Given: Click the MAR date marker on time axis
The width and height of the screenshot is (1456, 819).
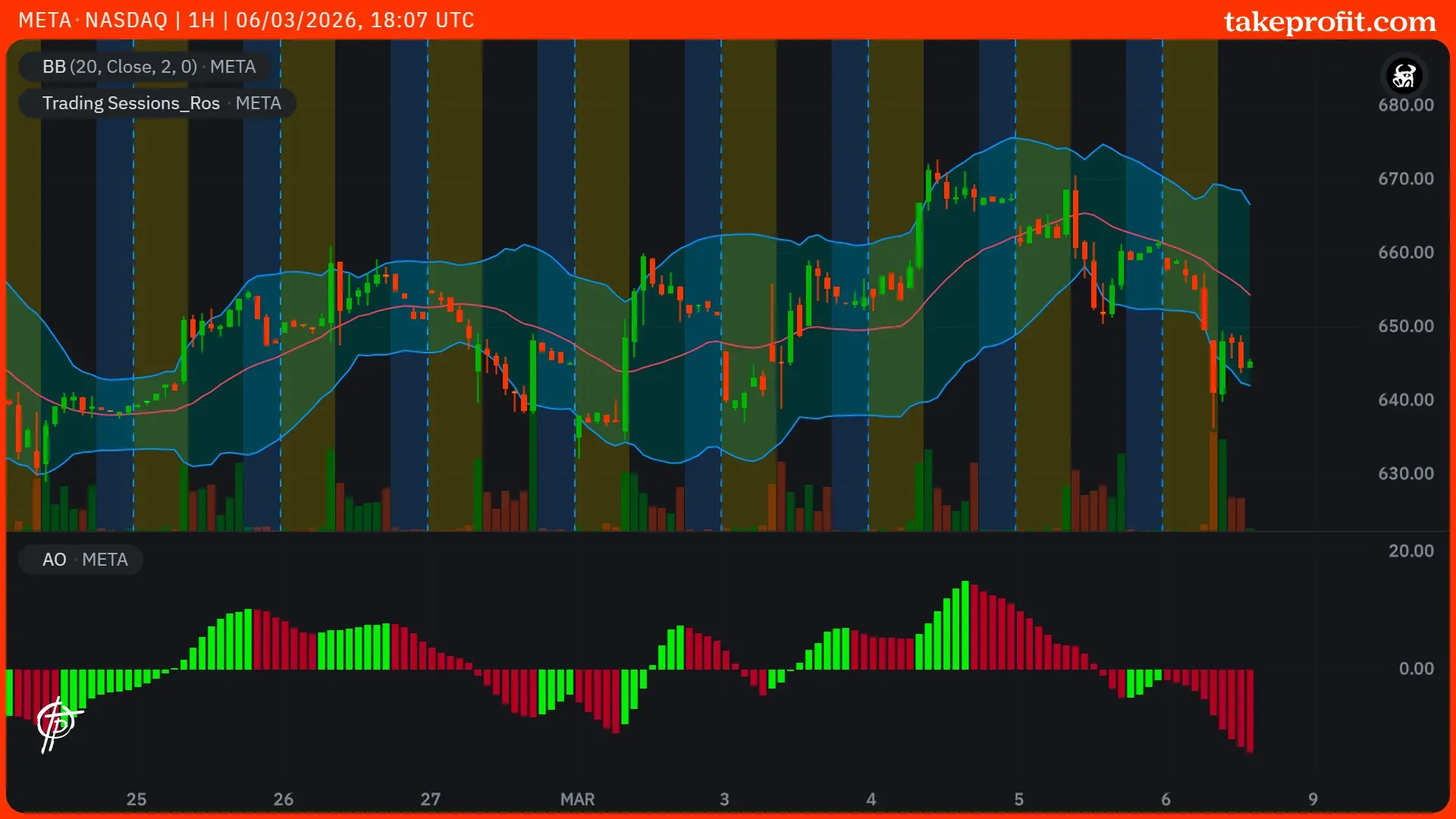Looking at the screenshot, I should 577,799.
